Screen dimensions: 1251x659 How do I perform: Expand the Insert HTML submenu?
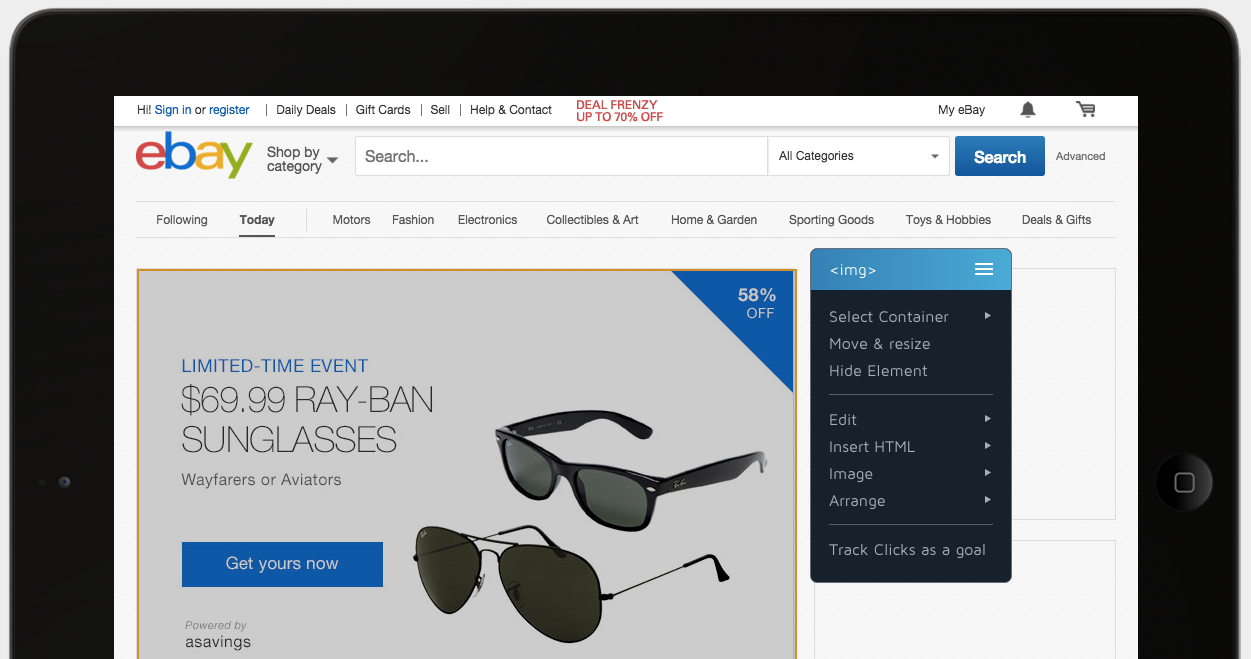[x=910, y=447]
